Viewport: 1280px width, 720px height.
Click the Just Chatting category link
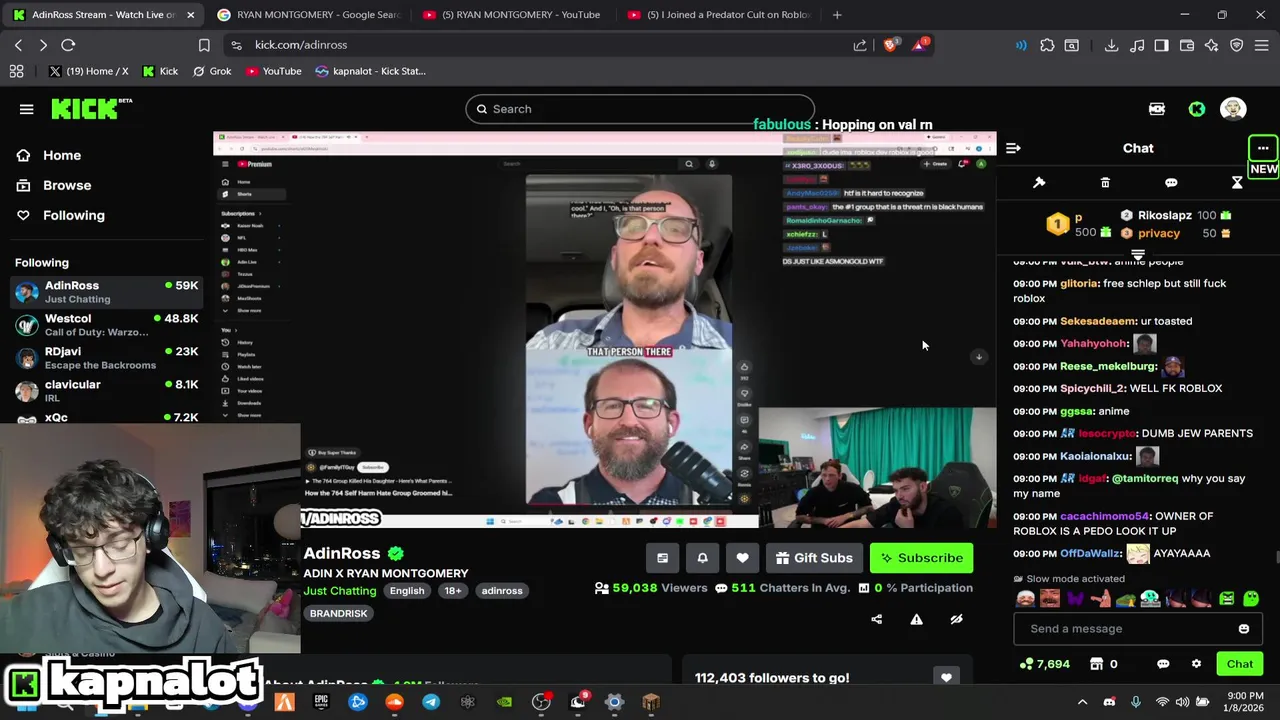click(340, 591)
